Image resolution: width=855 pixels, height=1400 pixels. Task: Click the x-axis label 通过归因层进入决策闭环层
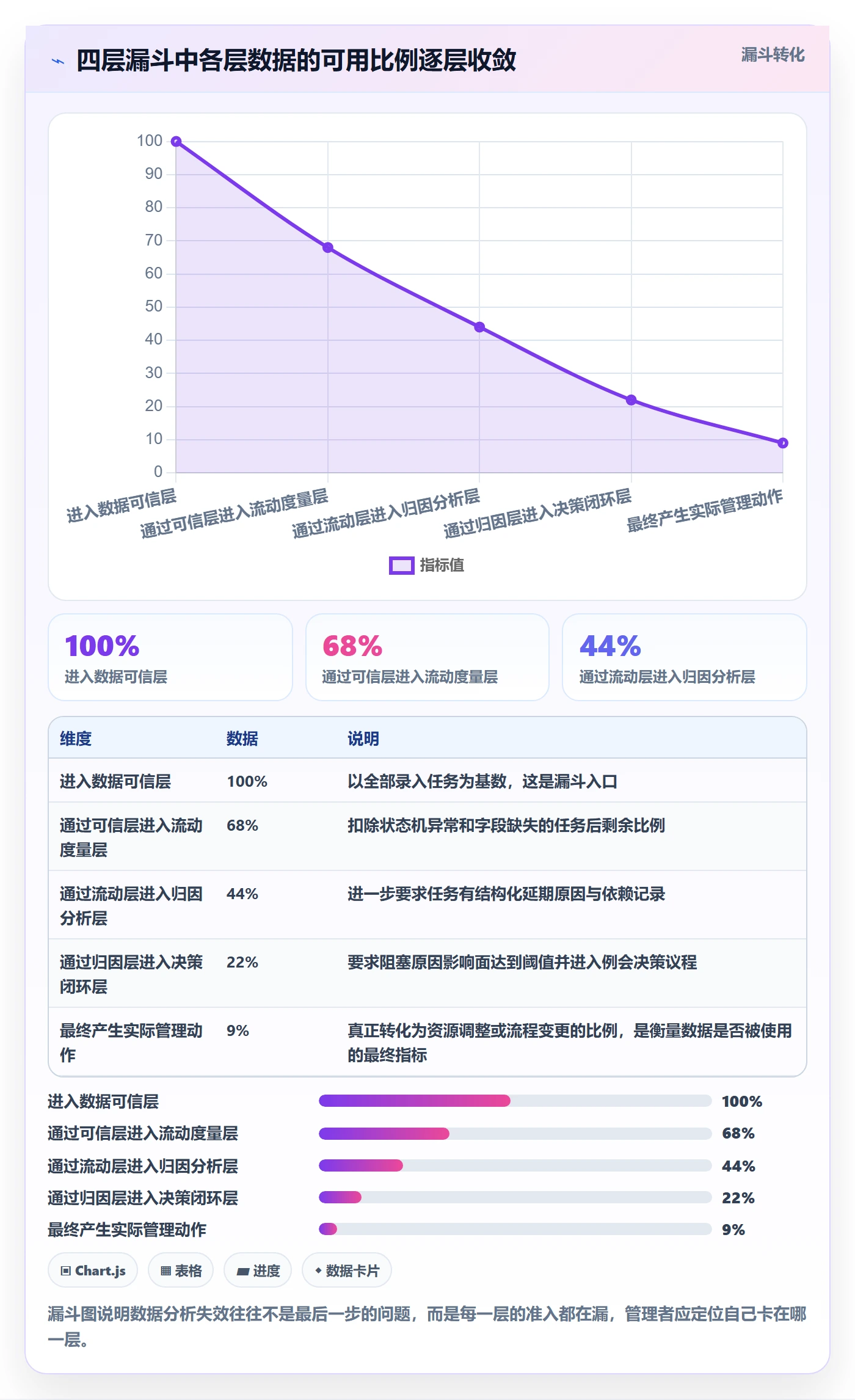(537, 514)
